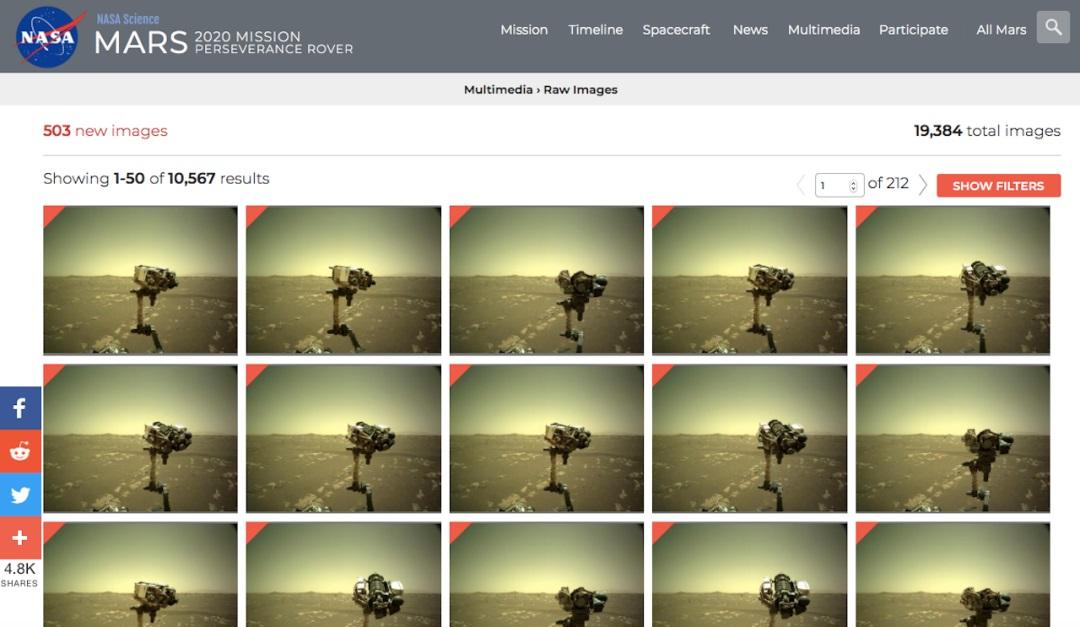Open third thumbnail in third row
Viewport: 1080px width, 627px height.
[x=547, y=575]
